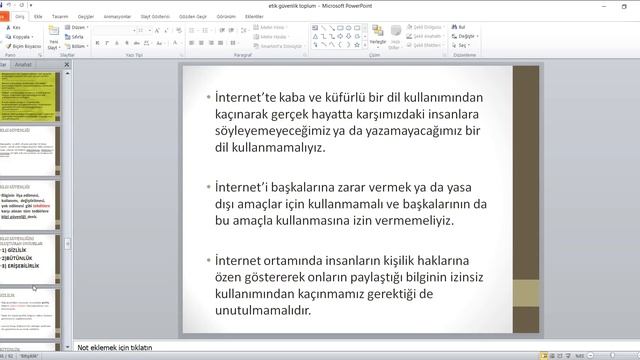Image resolution: width=640 pixels, height=360 pixels.
Task: Toggle italic (T) formatting
Action: tap(107, 43)
